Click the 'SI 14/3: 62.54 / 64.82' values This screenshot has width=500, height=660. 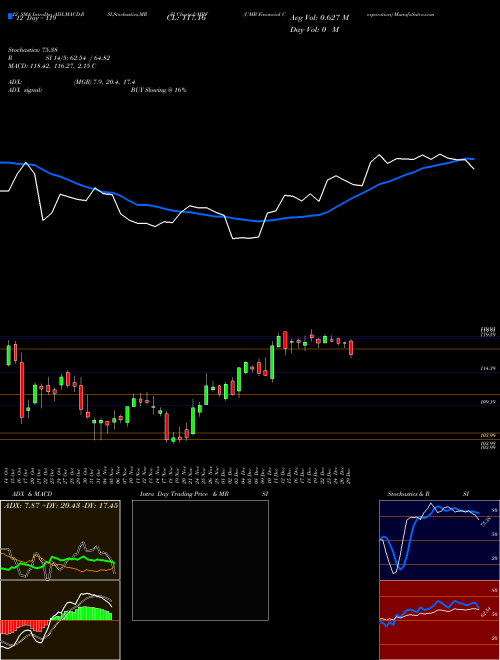click(x=78, y=58)
